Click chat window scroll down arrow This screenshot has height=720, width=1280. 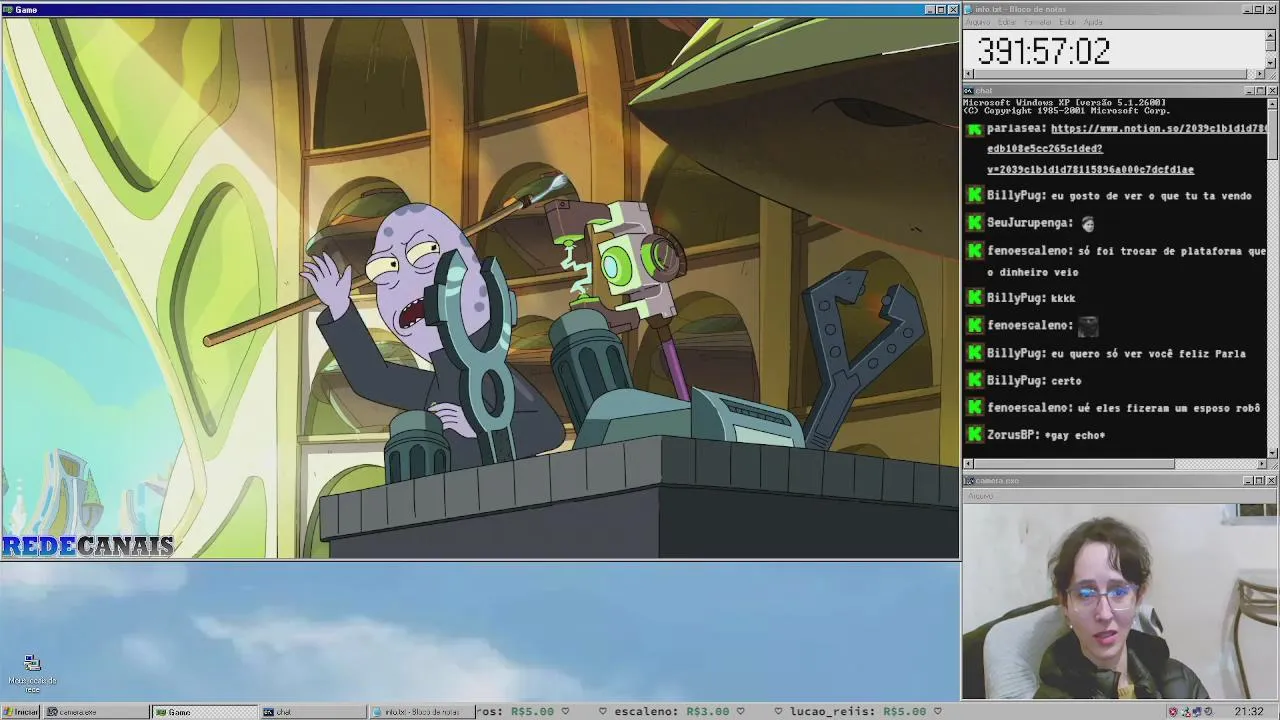tap(1270, 452)
